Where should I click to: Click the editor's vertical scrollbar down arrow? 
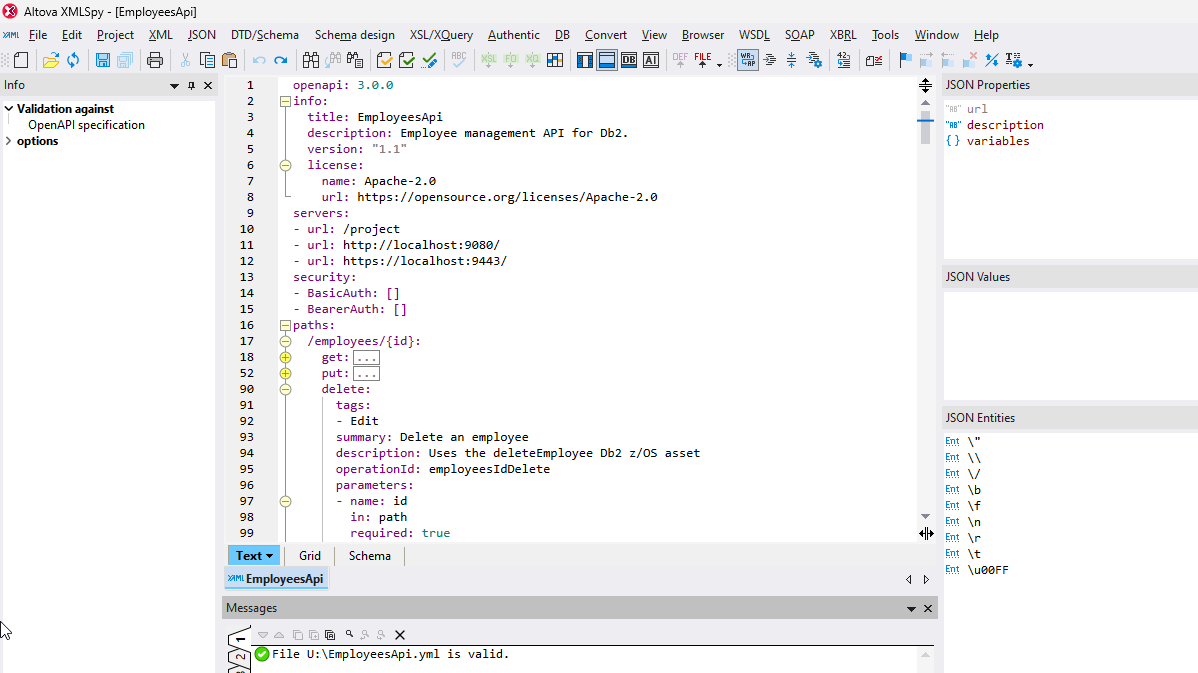(x=925, y=517)
